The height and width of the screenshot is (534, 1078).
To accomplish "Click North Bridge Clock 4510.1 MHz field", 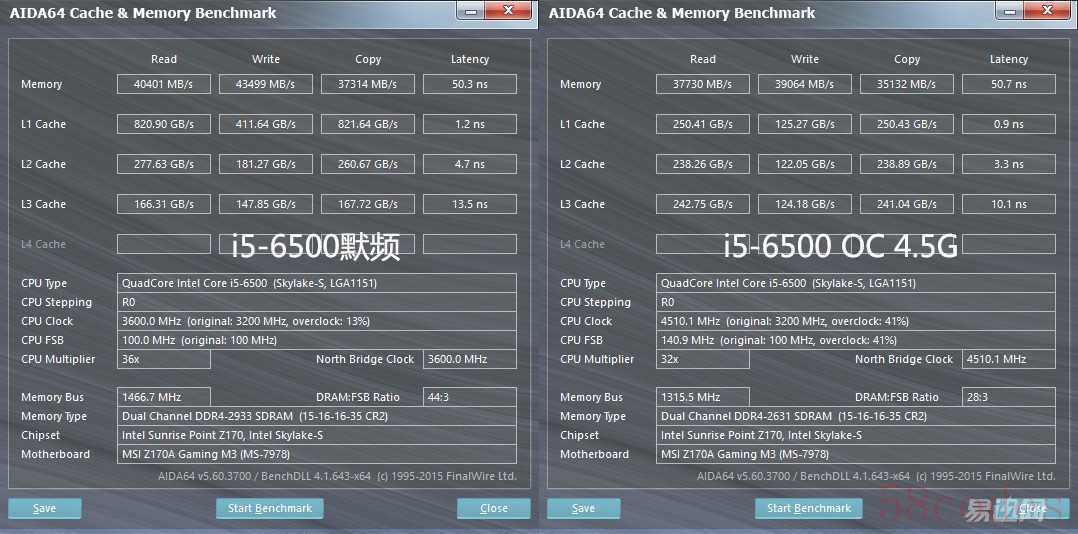I will pyautogui.click(x=1009, y=359).
